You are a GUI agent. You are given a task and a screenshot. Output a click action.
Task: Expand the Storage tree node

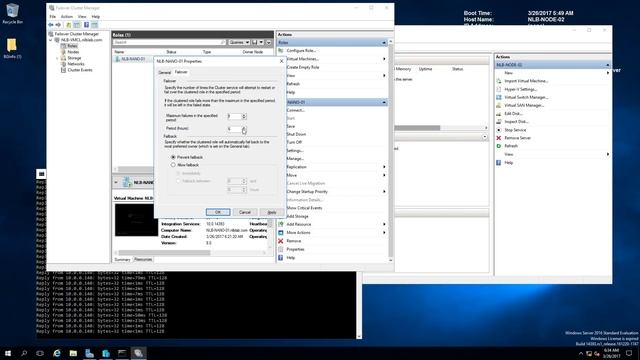click(57, 58)
